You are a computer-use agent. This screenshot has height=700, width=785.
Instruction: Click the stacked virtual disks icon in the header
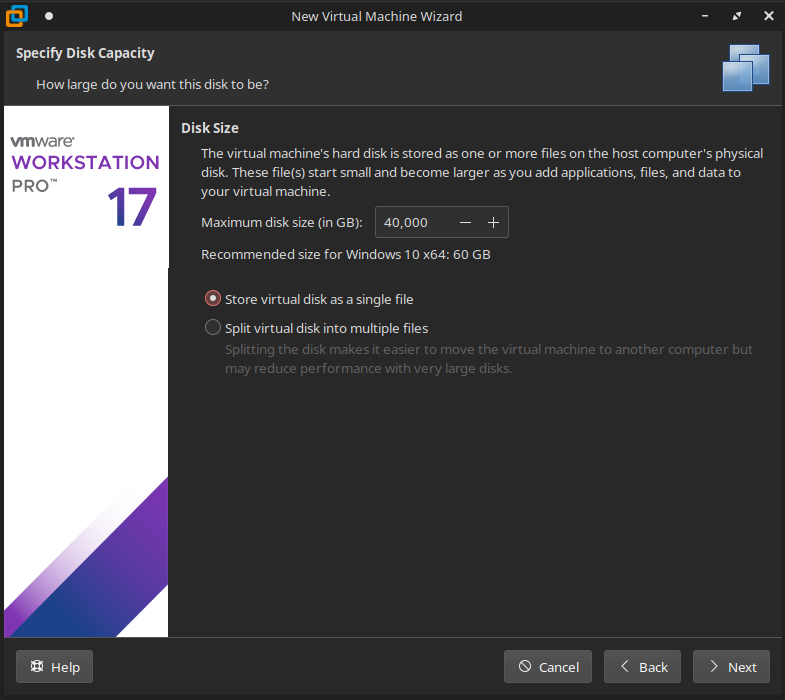point(746,68)
